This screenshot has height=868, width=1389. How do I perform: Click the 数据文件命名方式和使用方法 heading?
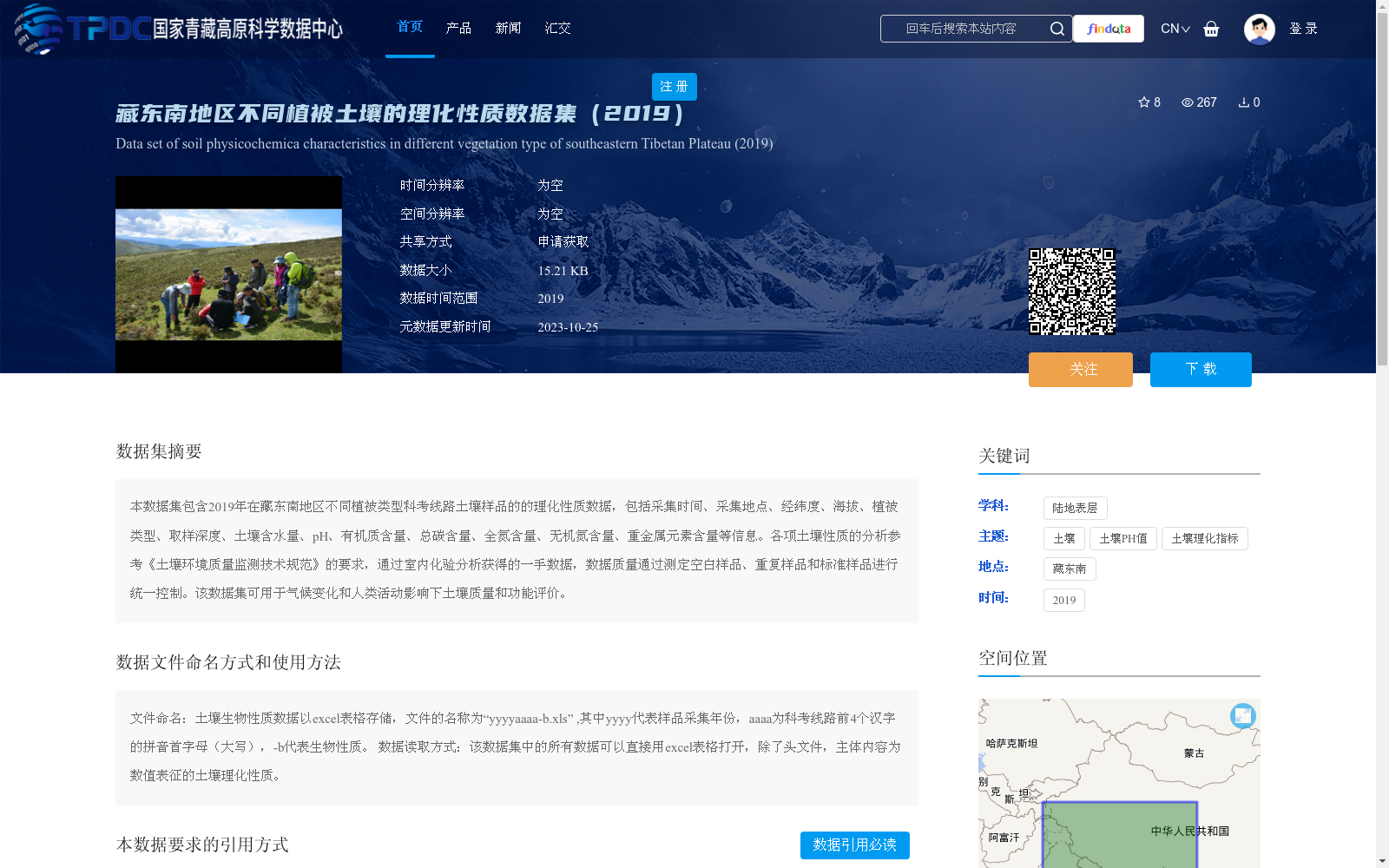pyautogui.click(x=228, y=662)
